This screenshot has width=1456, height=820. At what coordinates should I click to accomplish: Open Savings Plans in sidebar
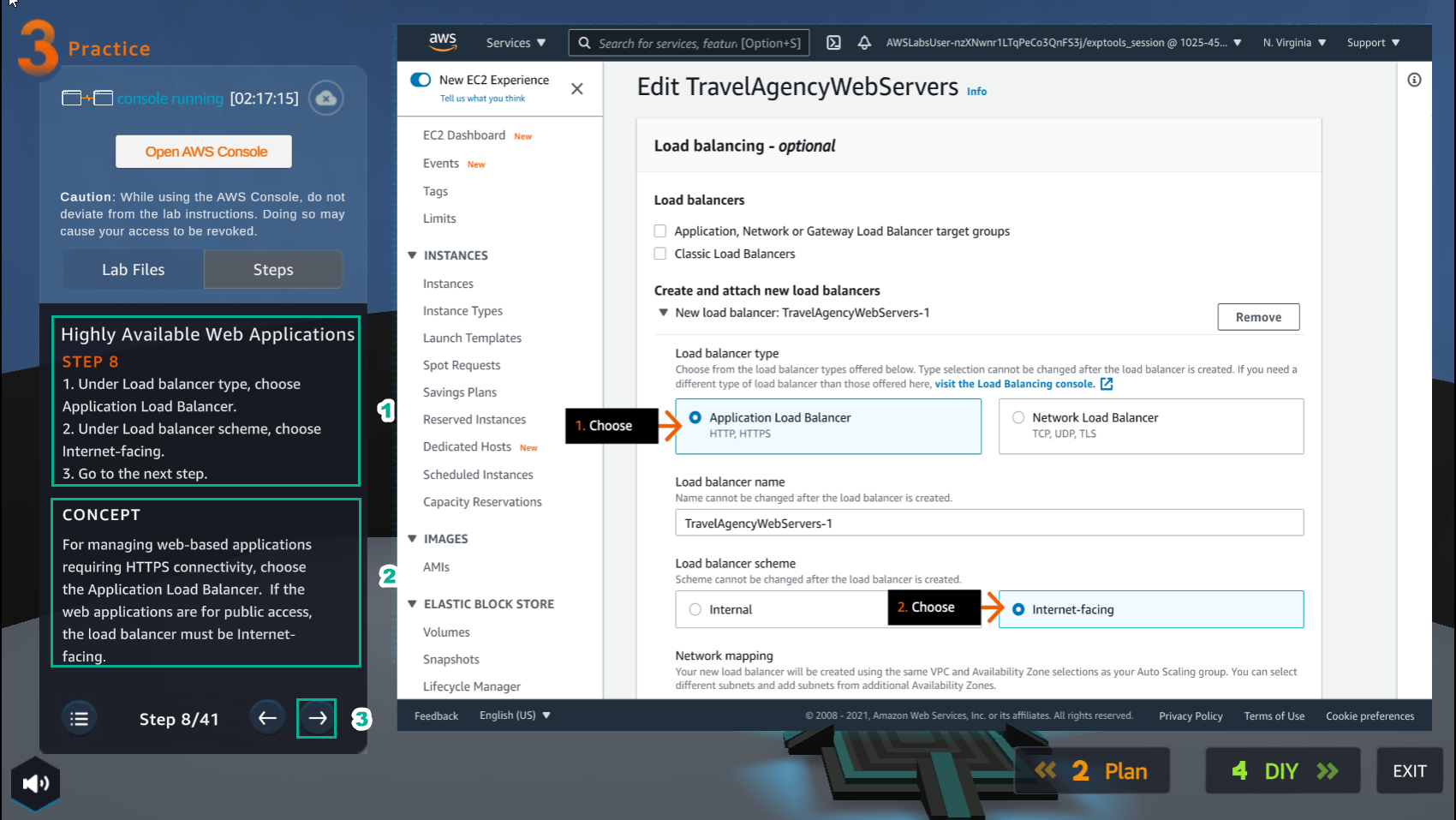point(460,392)
